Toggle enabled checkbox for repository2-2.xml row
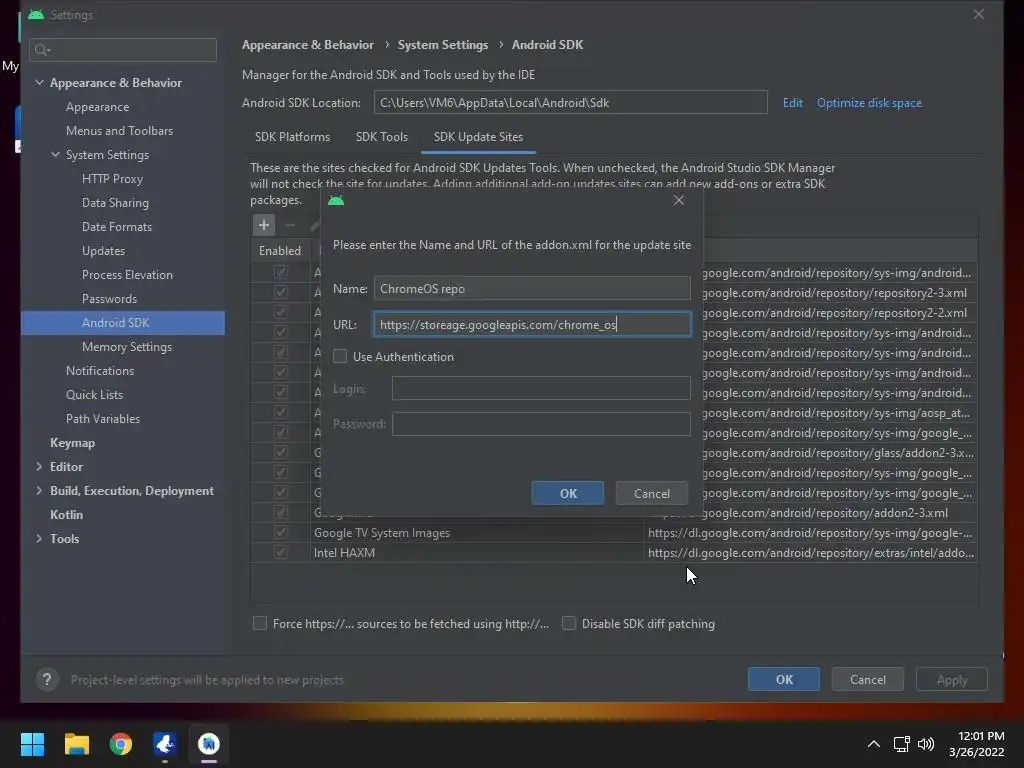 coord(281,313)
